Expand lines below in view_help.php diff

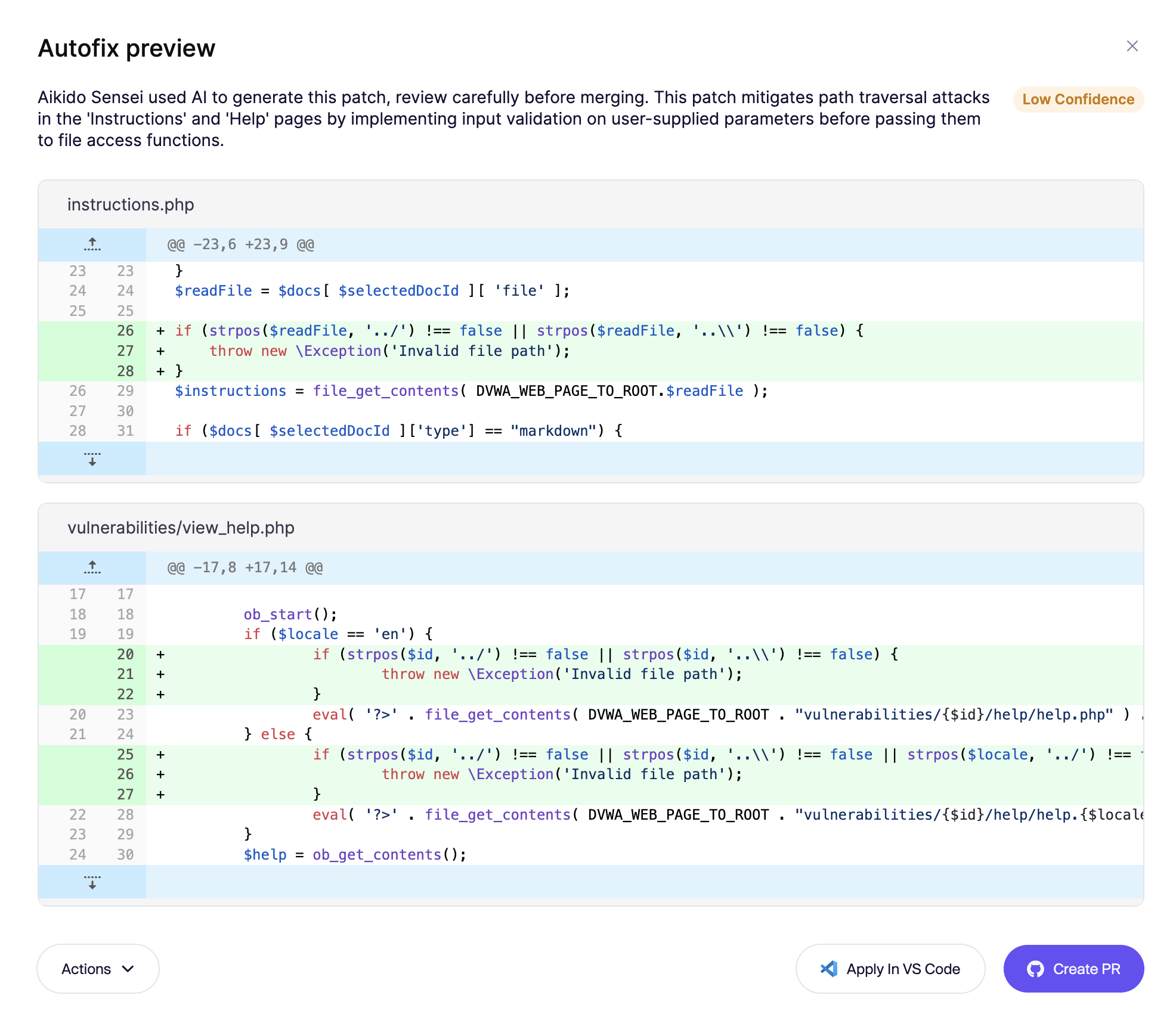coord(92,882)
